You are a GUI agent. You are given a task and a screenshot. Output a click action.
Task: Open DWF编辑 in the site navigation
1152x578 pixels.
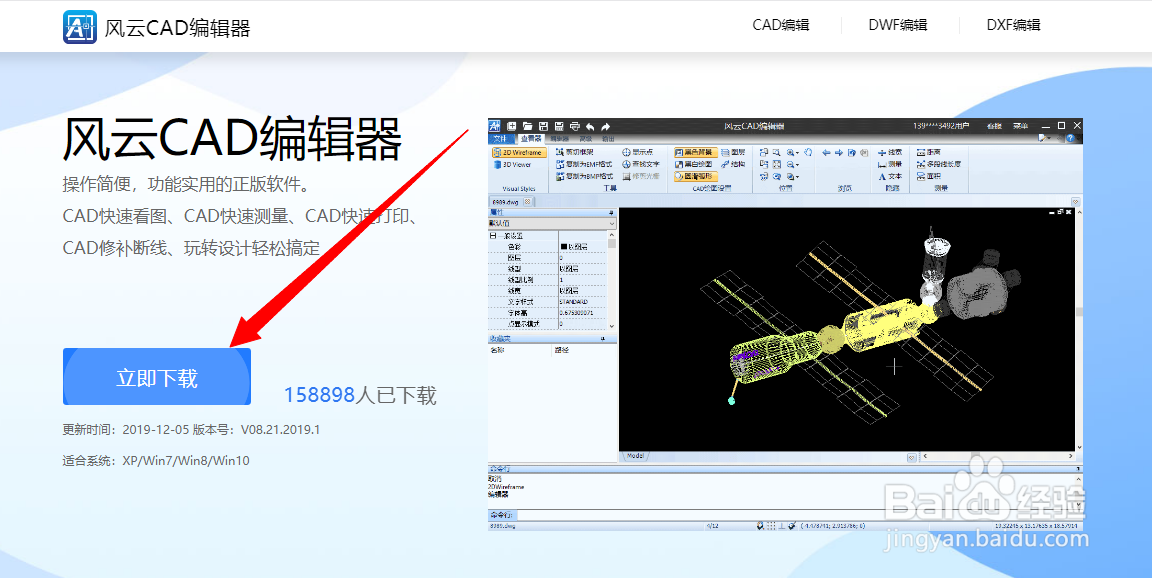point(898,25)
